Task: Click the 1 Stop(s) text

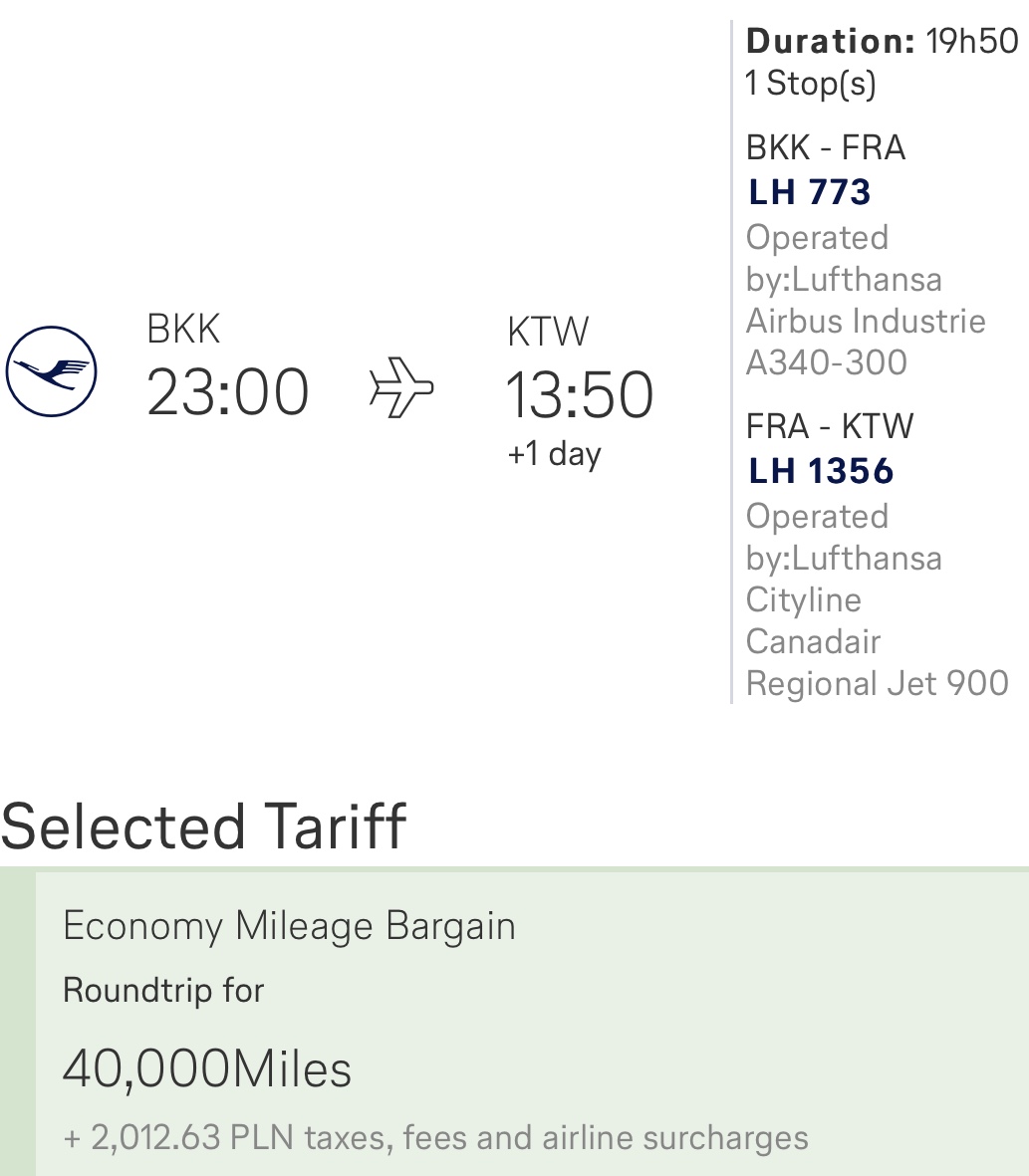Action: pos(810,83)
